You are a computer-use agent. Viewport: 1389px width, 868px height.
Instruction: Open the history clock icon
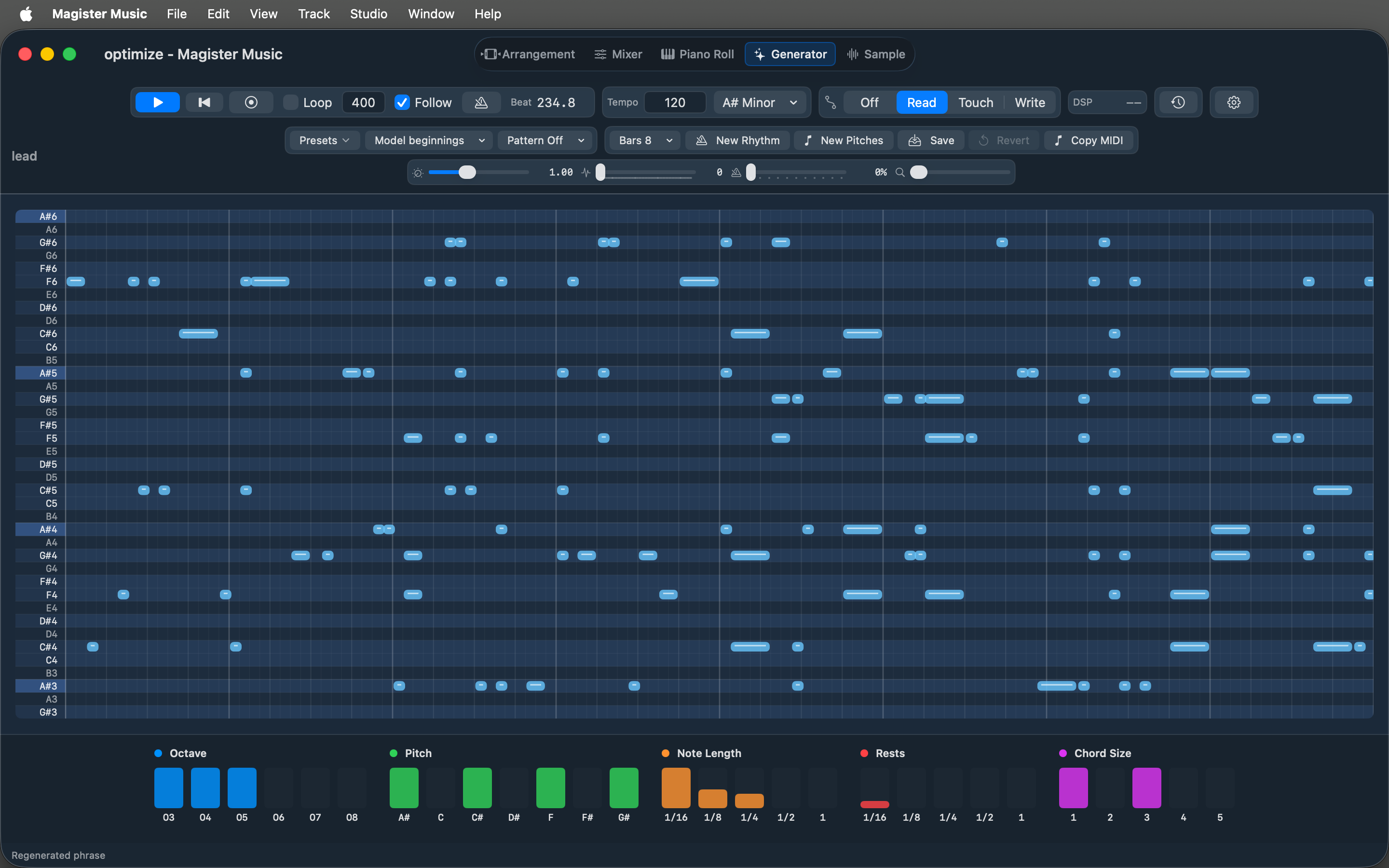pyautogui.click(x=1178, y=102)
